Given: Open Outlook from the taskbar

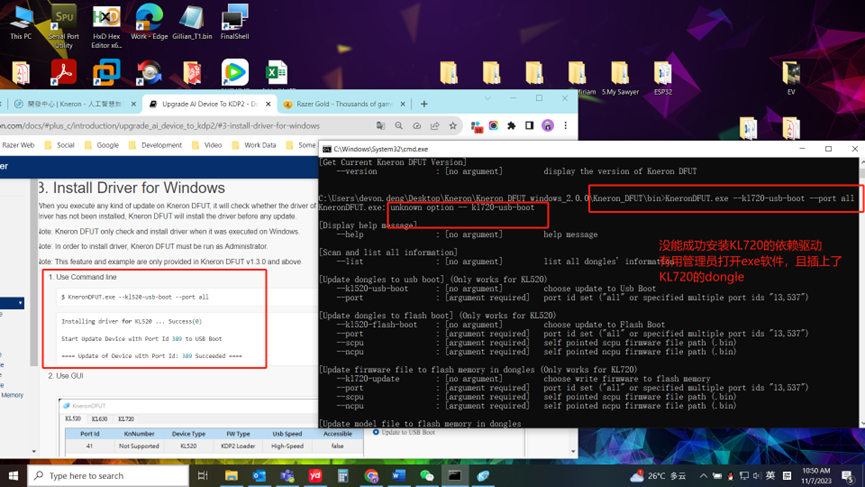Looking at the screenshot, I should point(259,475).
